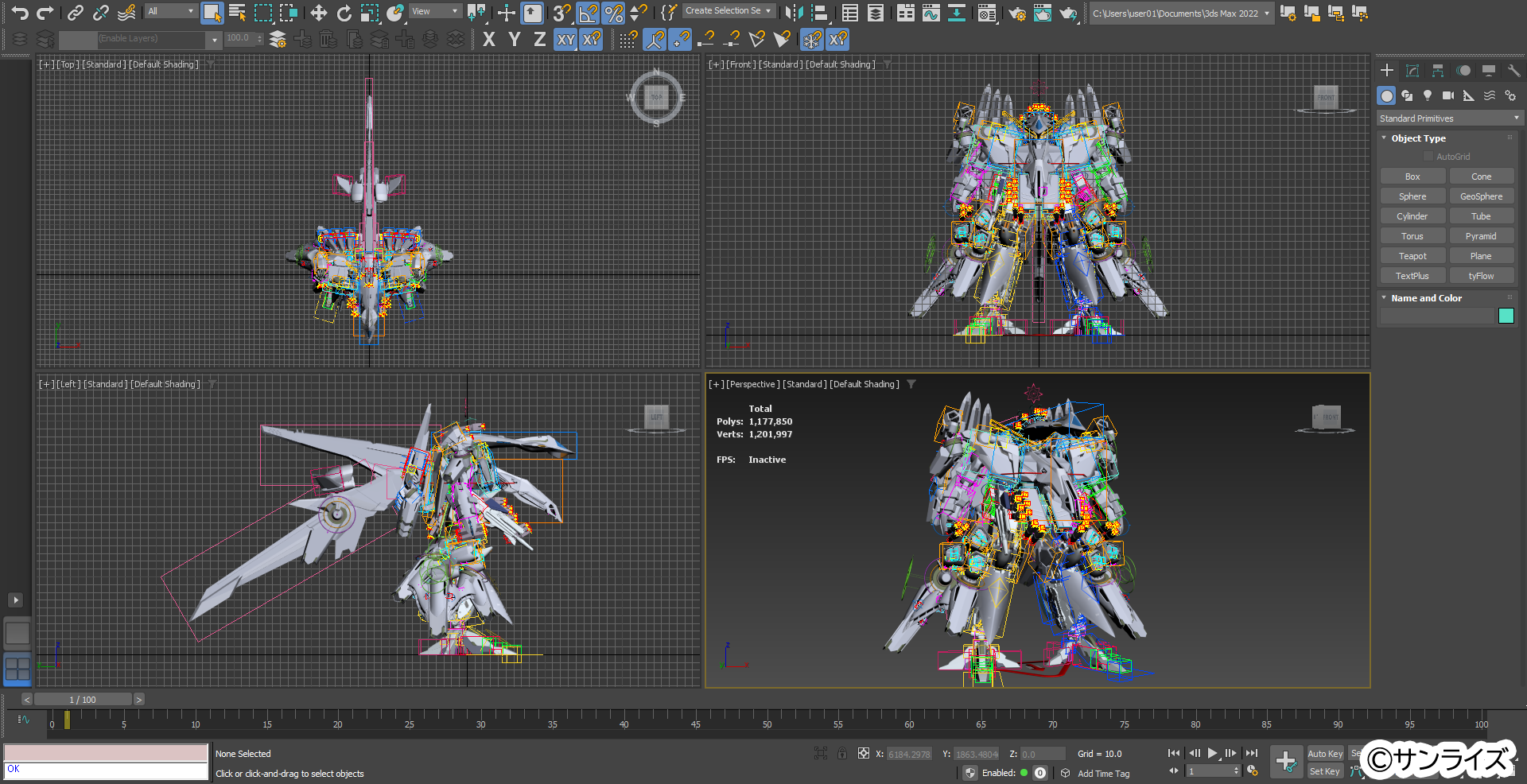Open the Scene Explorer toggle

850,12
